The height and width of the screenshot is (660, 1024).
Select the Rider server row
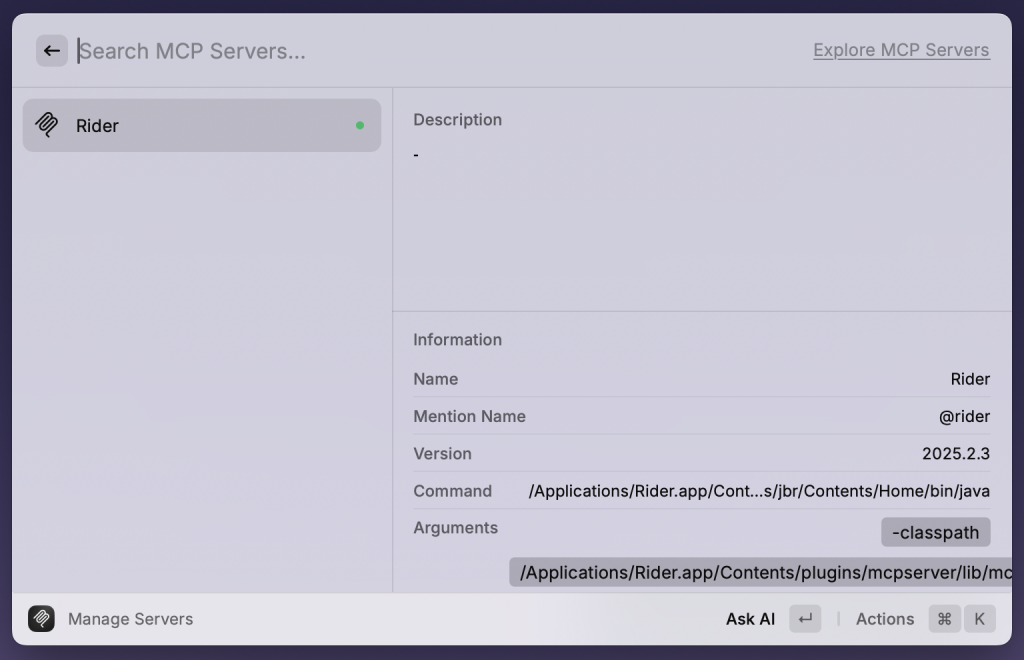(x=202, y=125)
